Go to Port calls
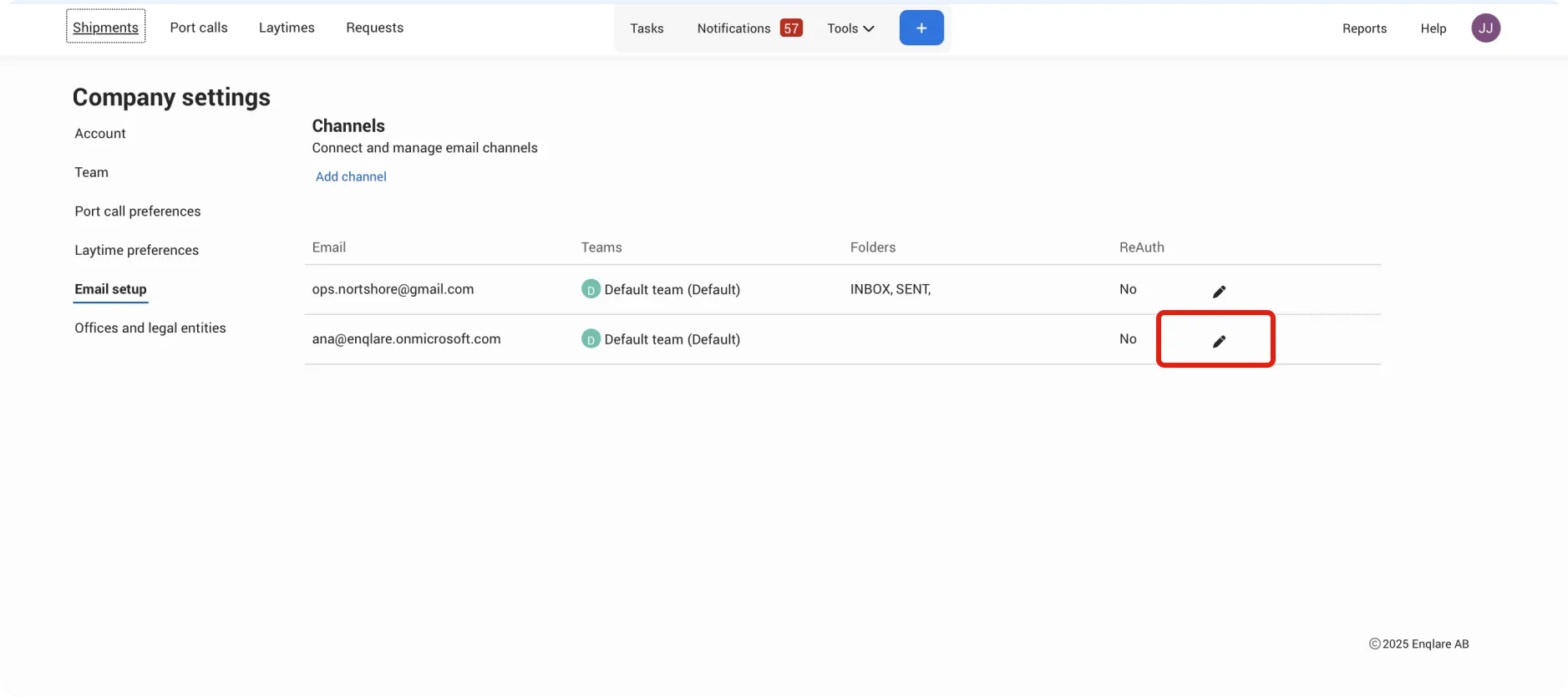The width and height of the screenshot is (1568, 697). pos(199,28)
